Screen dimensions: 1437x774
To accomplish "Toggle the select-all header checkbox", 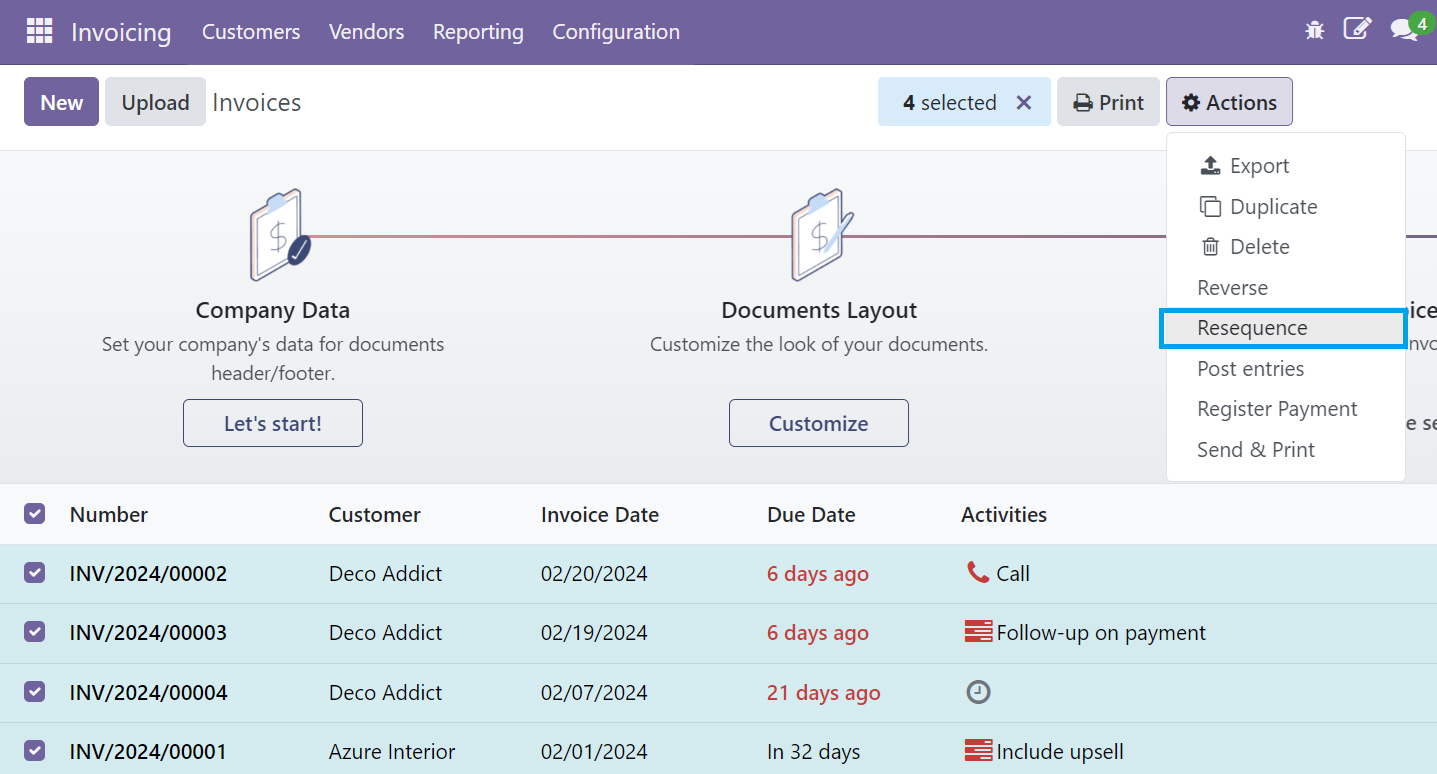I will click(x=35, y=514).
